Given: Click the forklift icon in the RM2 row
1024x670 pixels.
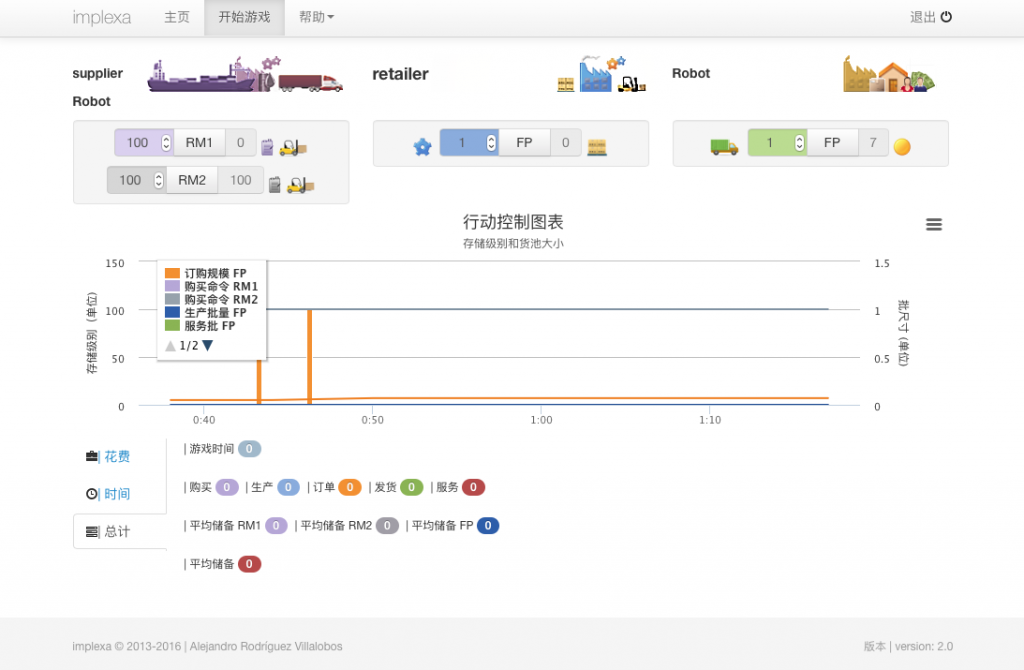Looking at the screenshot, I should pyautogui.click(x=300, y=184).
